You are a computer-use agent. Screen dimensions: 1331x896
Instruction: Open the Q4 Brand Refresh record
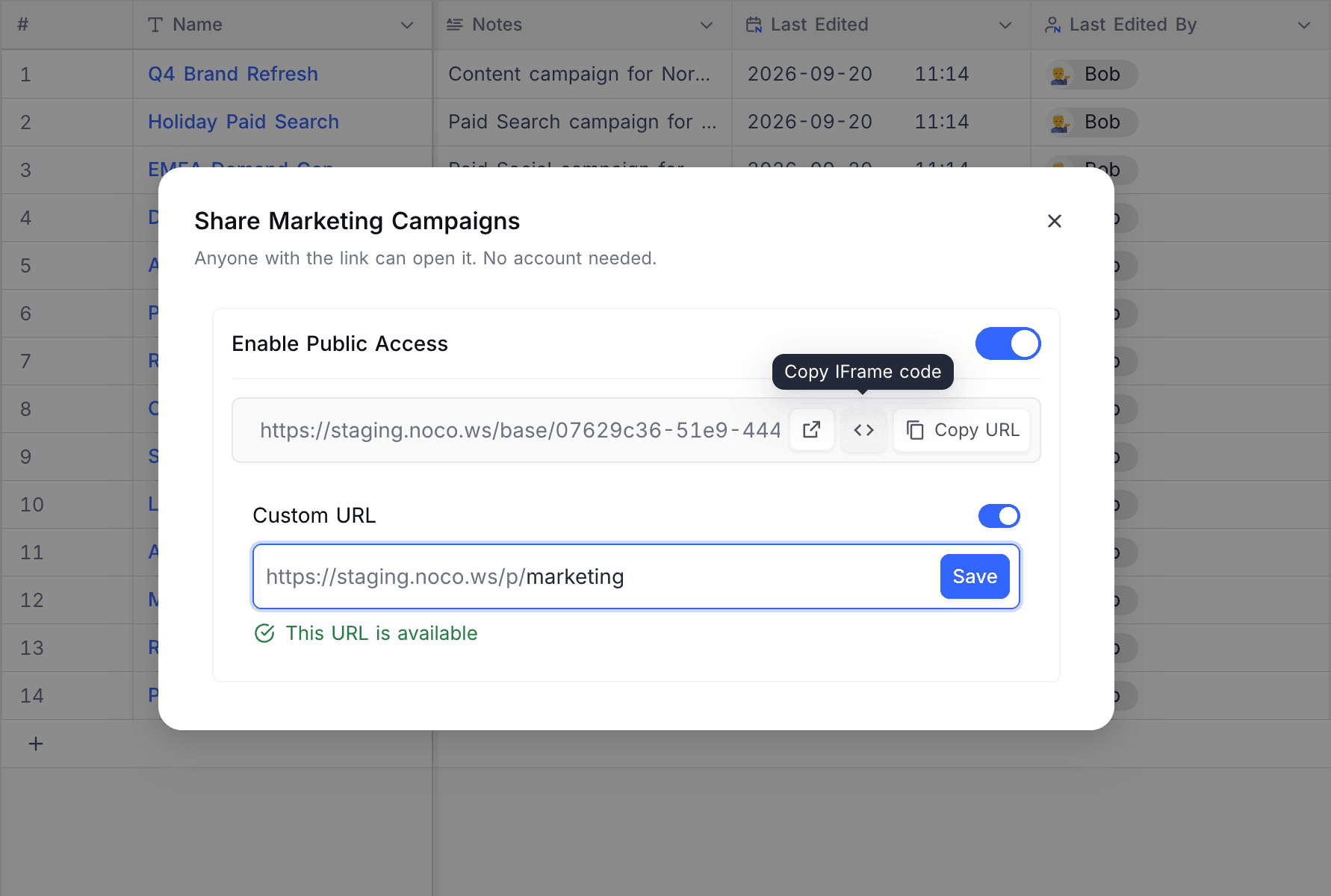(x=233, y=74)
